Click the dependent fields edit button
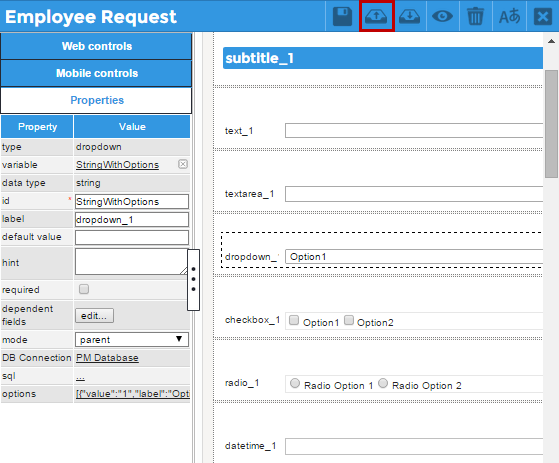 coord(94,316)
